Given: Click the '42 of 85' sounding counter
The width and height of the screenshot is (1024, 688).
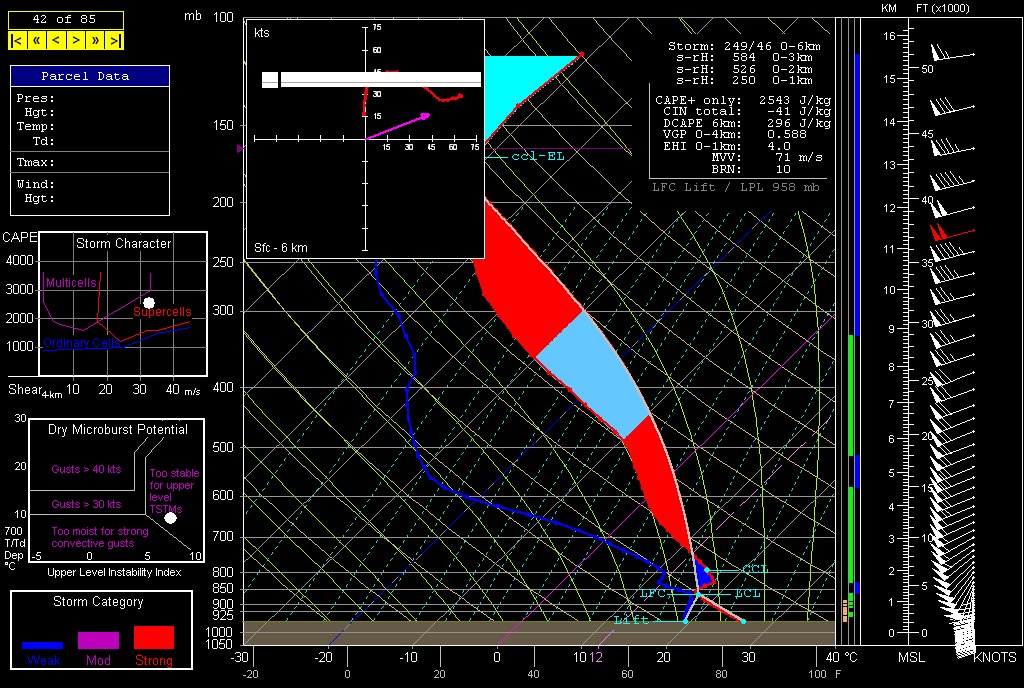Looking at the screenshot, I should (66, 19).
